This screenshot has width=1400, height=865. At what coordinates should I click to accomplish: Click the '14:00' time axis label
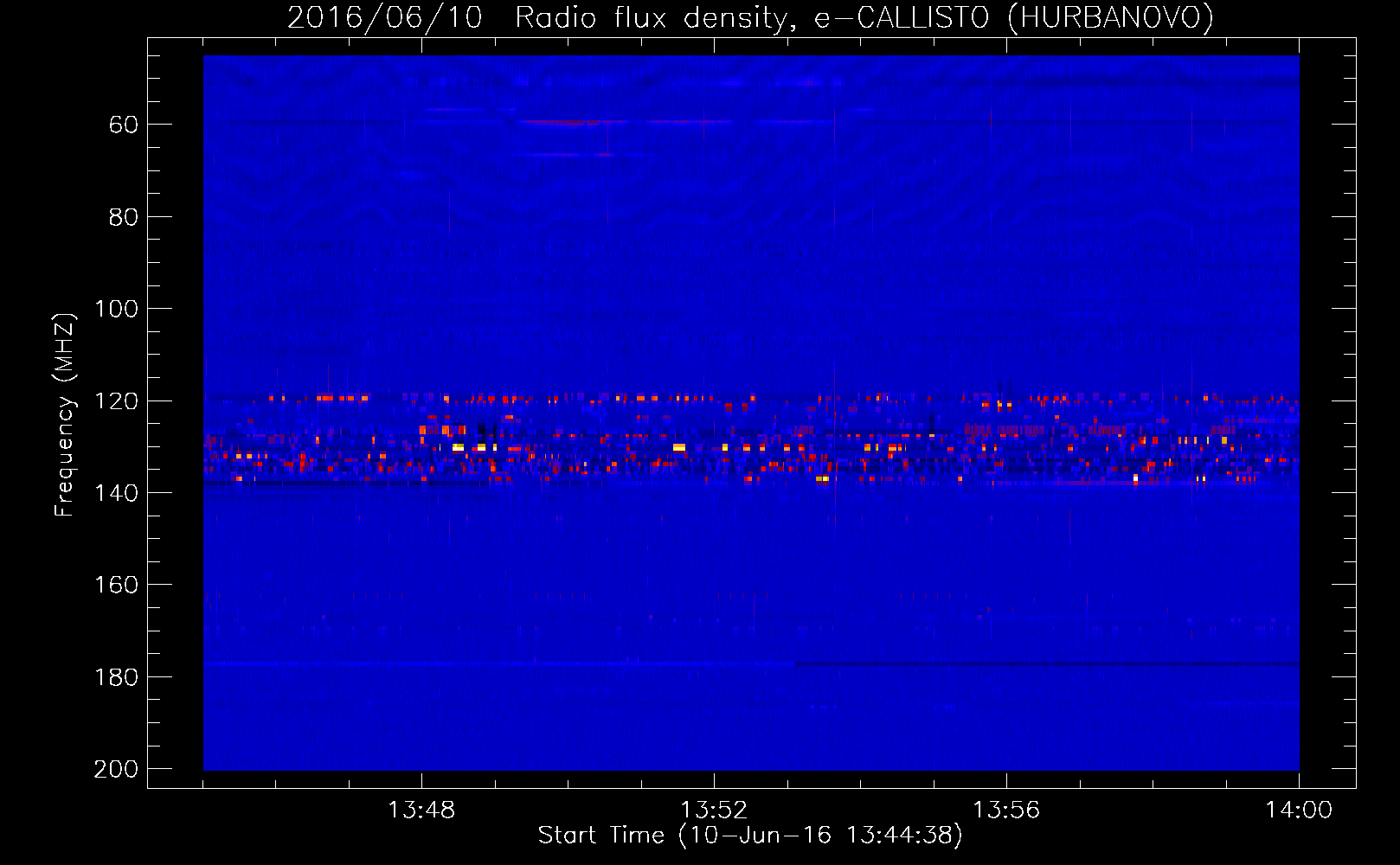tap(1299, 811)
